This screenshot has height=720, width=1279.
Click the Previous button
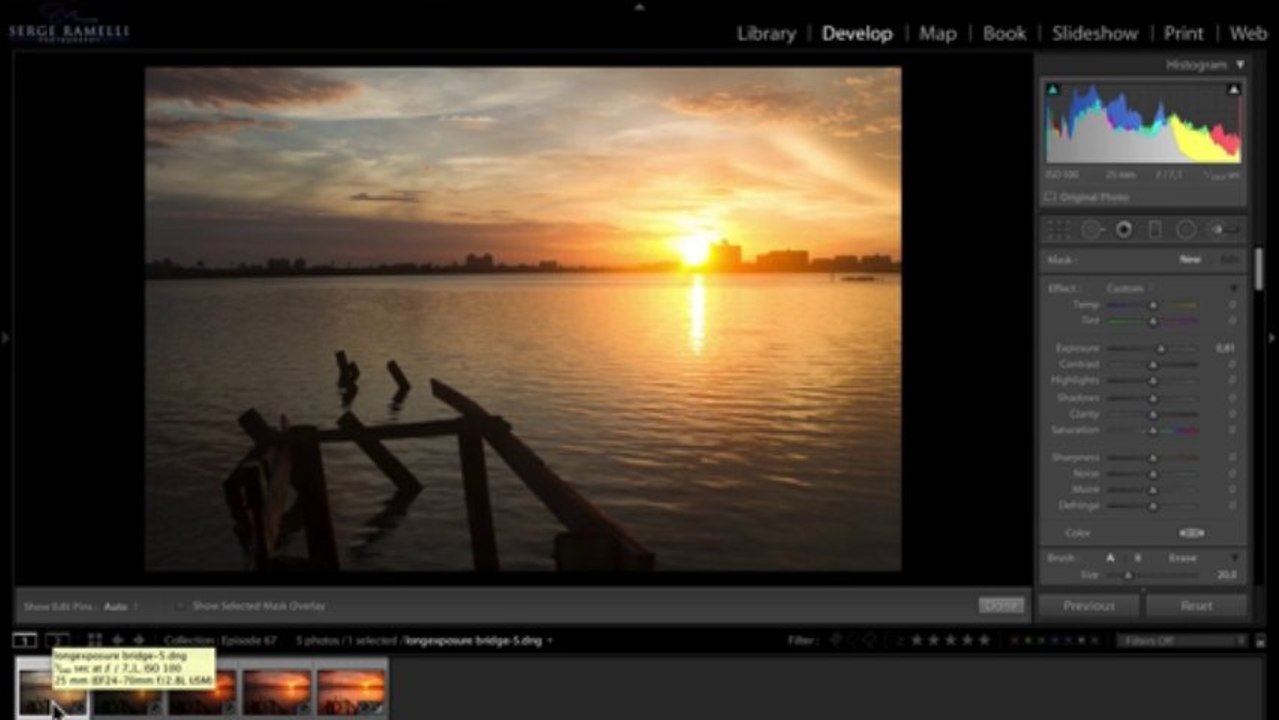(1089, 605)
